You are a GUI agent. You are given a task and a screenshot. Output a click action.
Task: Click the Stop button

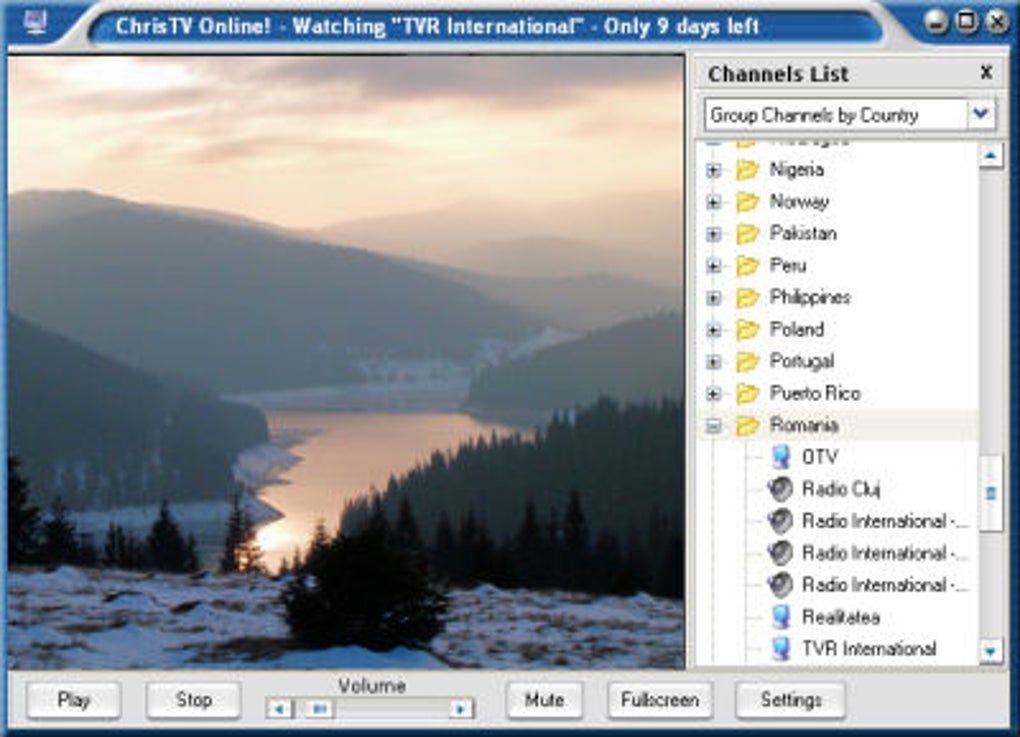[194, 700]
